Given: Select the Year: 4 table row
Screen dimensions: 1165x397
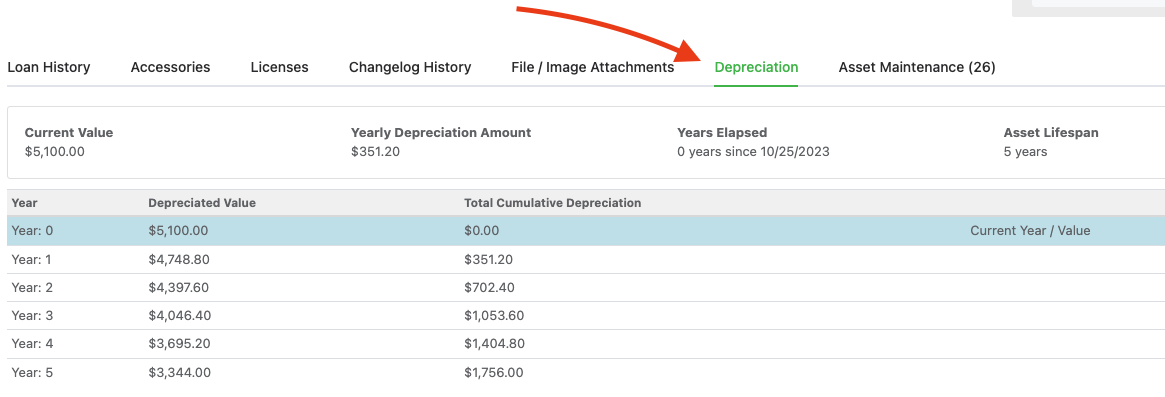Looking at the screenshot, I should (586, 344).
